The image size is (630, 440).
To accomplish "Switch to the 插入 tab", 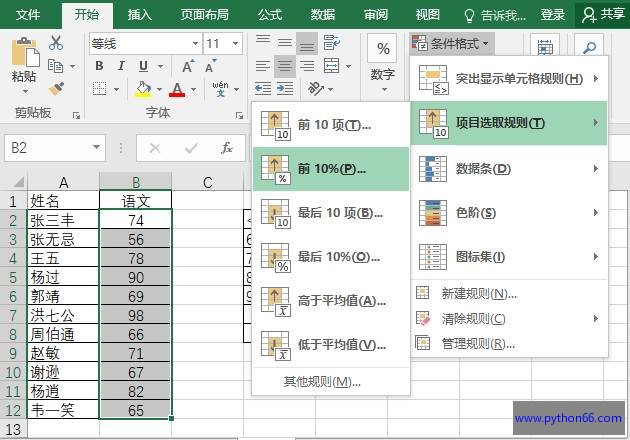I will pos(139,15).
